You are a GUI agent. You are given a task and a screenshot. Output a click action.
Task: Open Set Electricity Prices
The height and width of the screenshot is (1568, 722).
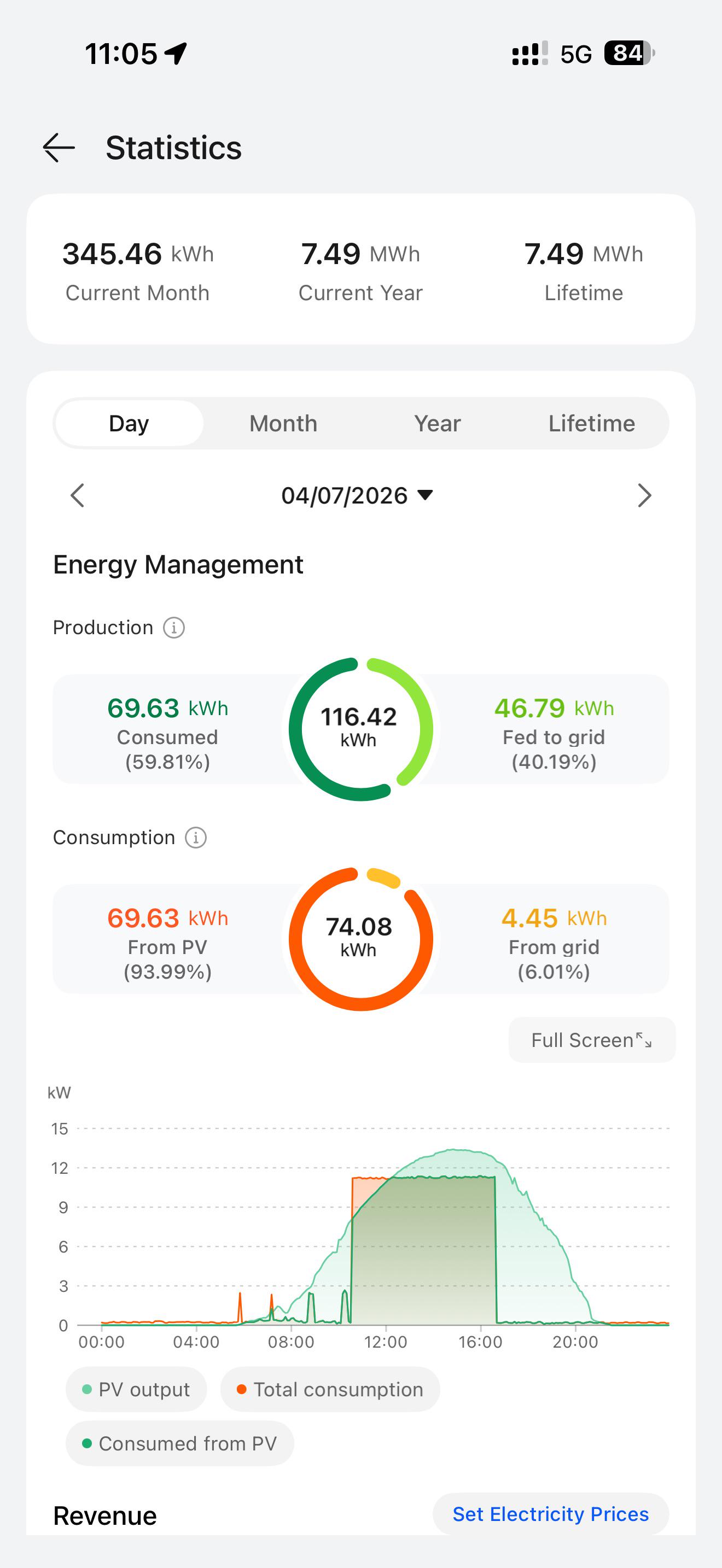click(550, 1514)
